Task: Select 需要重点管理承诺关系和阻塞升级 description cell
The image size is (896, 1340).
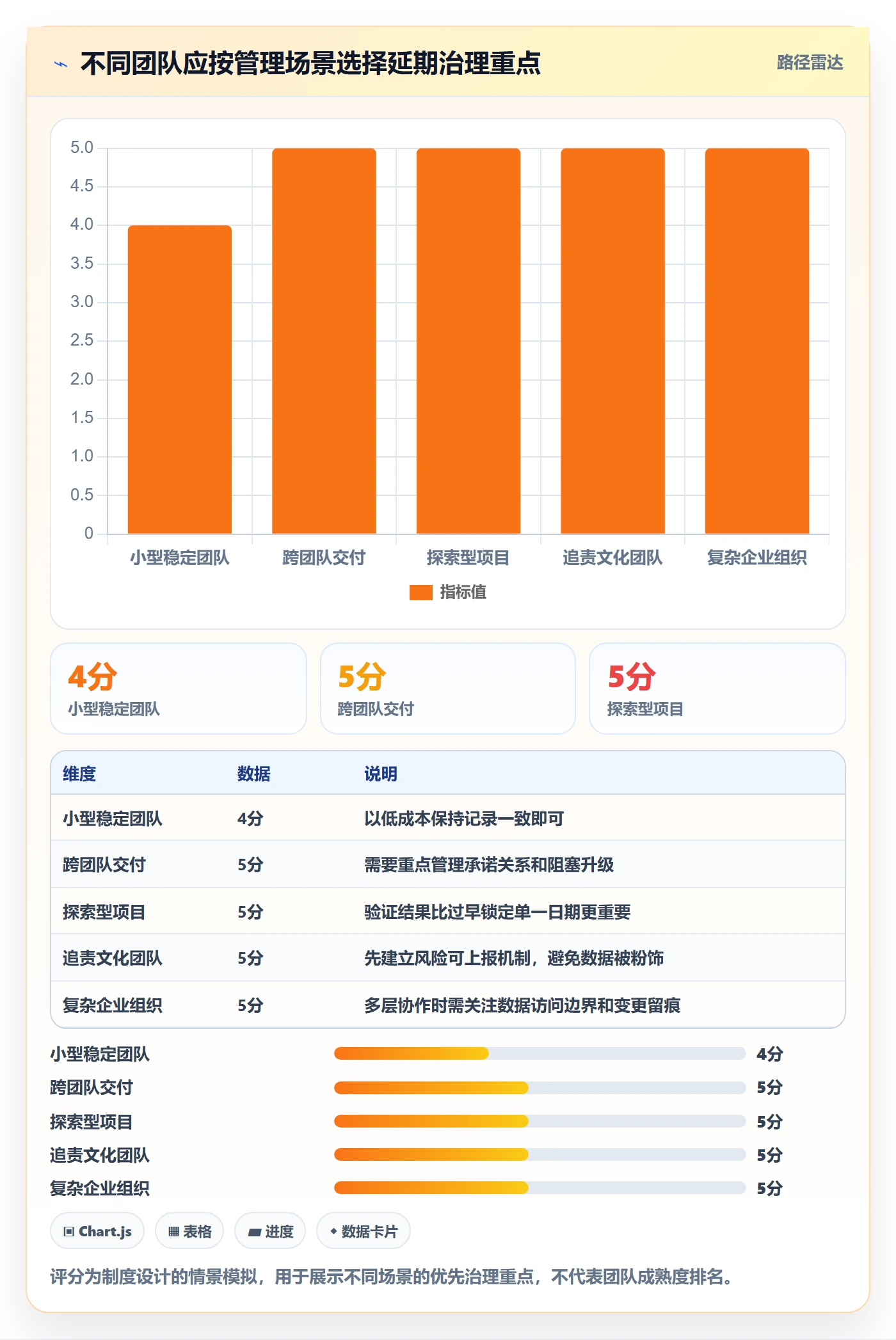Action: coord(489,865)
